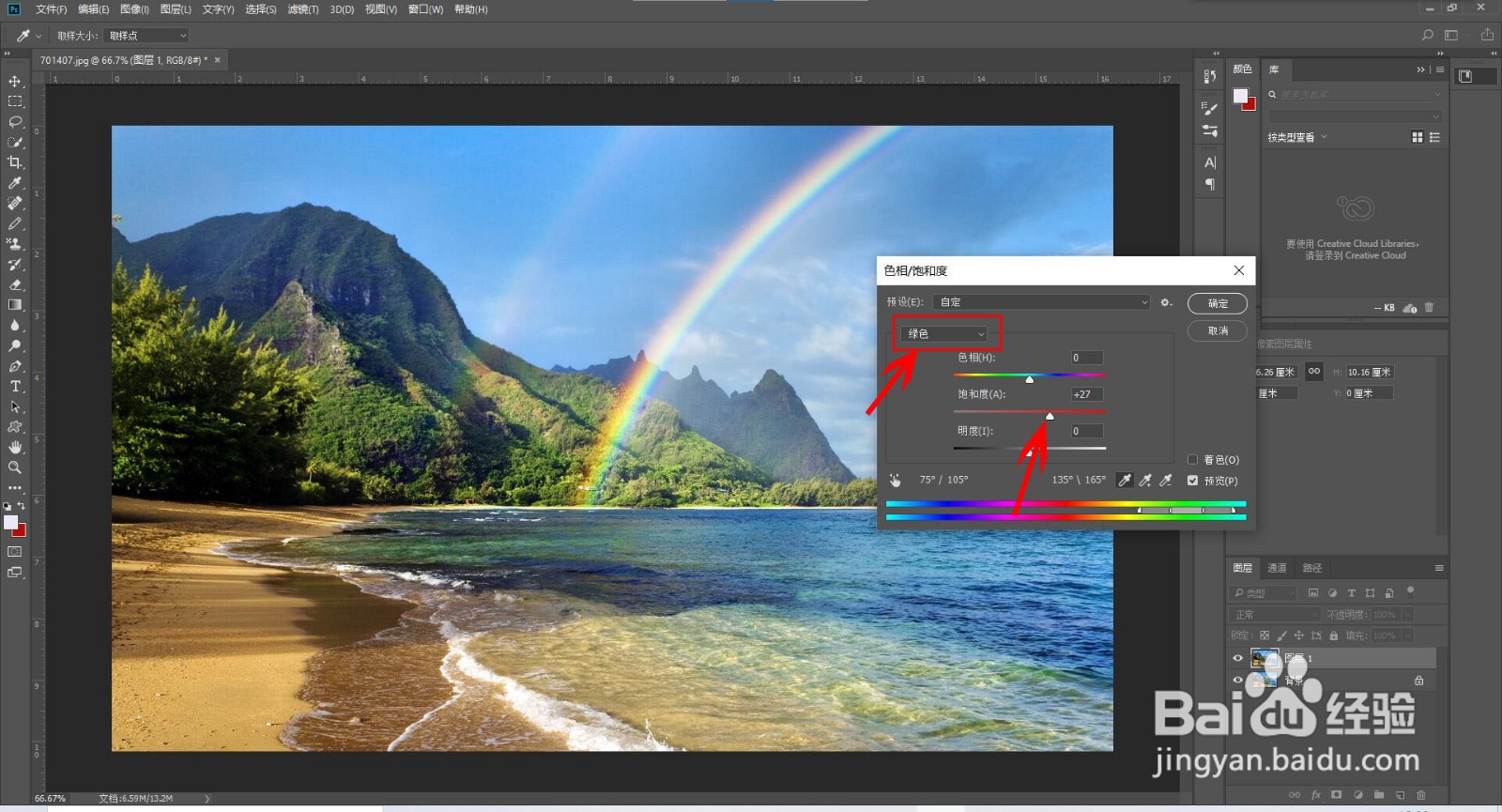This screenshot has height=812, width=1502.
Task: Change screen mode icon at toolbar bottom
Action: (15, 572)
